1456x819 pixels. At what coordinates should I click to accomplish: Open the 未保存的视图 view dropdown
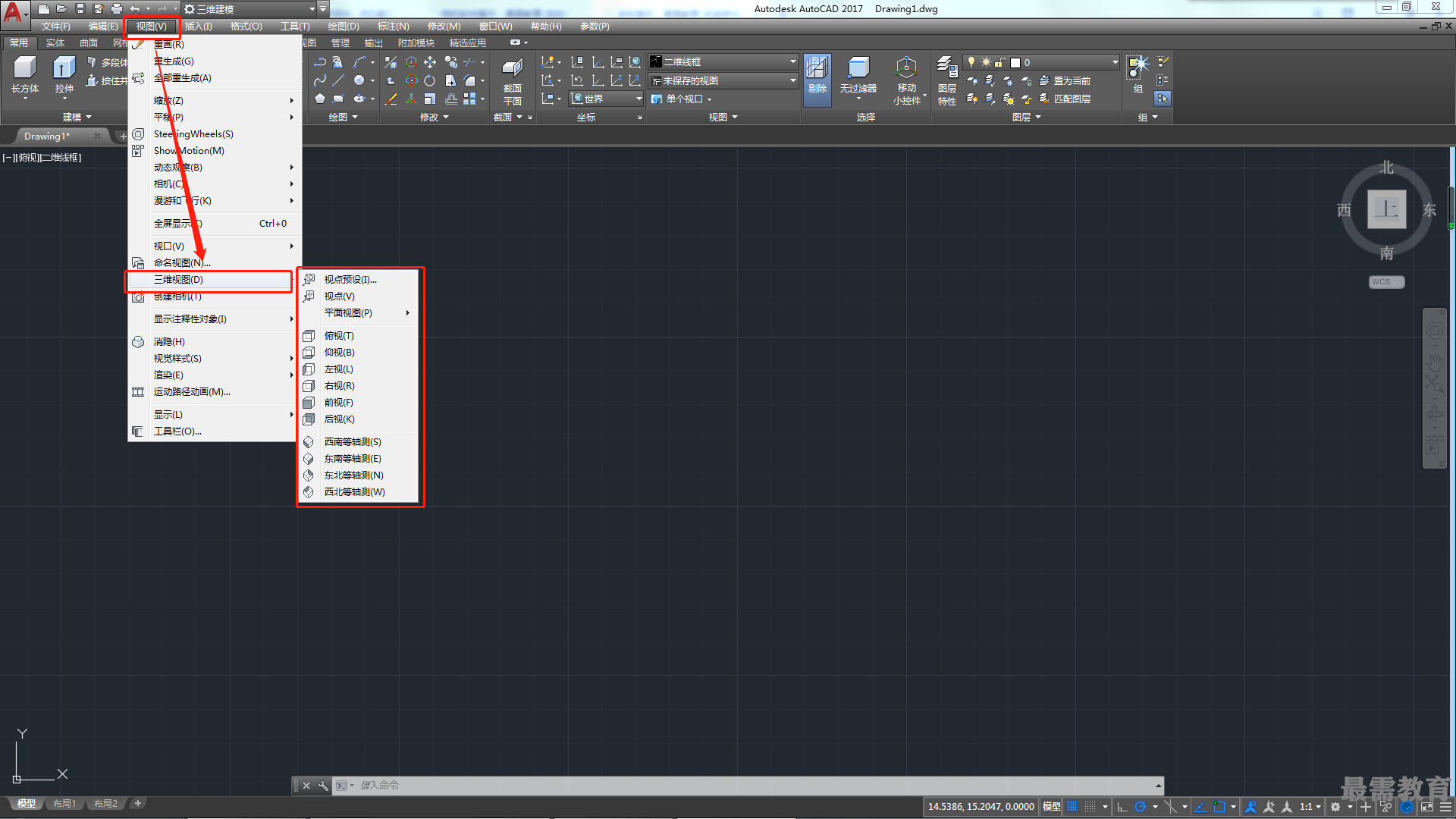pos(723,80)
